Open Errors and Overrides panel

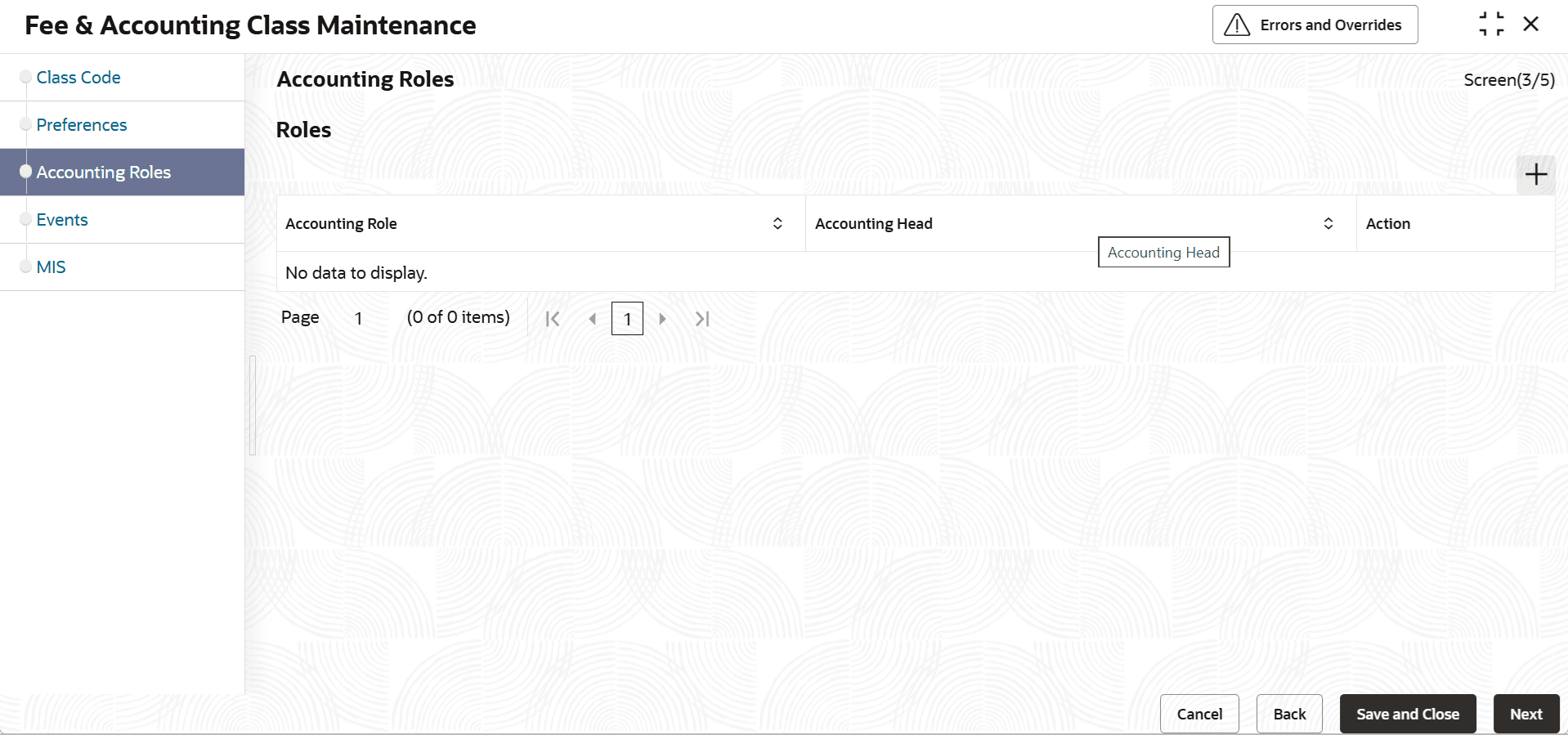(1315, 25)
